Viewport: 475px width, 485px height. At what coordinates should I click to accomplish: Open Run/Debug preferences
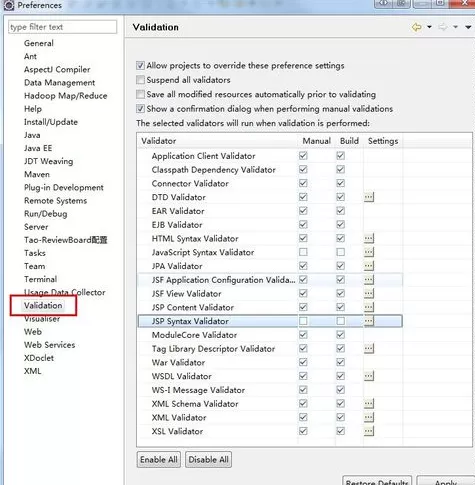46,214
